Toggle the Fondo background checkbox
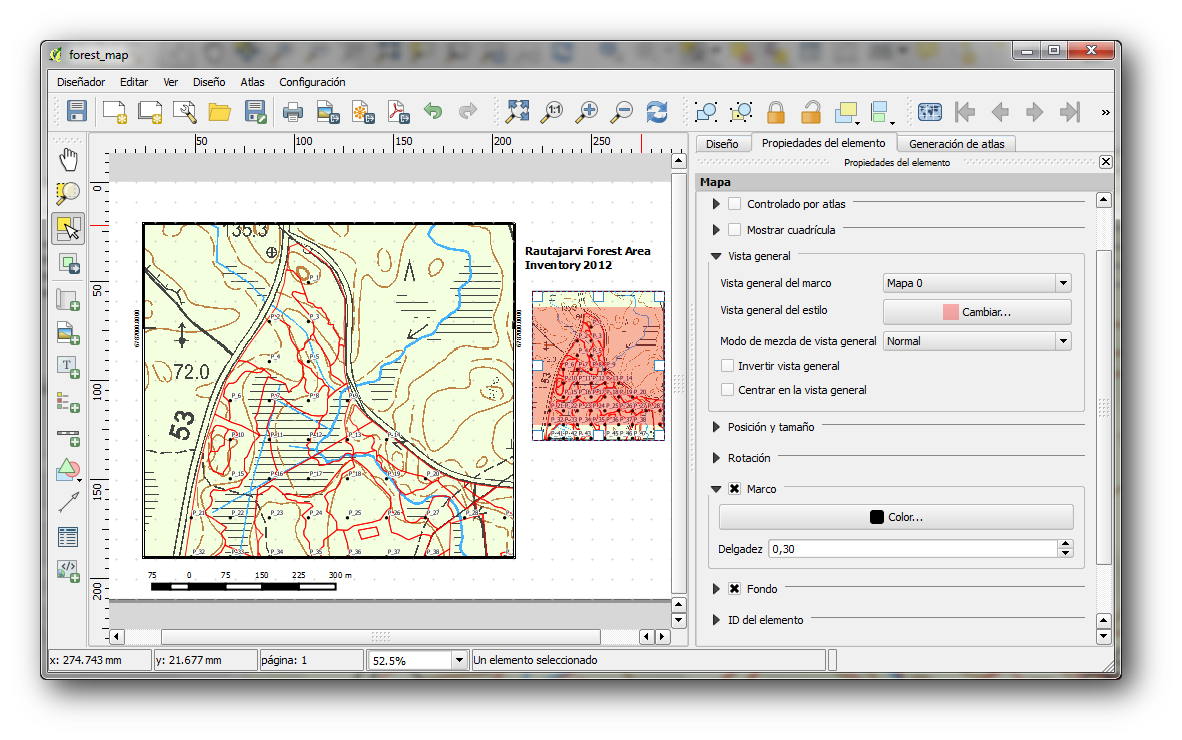Viewport: 1182px width, 740px height. point(734,589)
